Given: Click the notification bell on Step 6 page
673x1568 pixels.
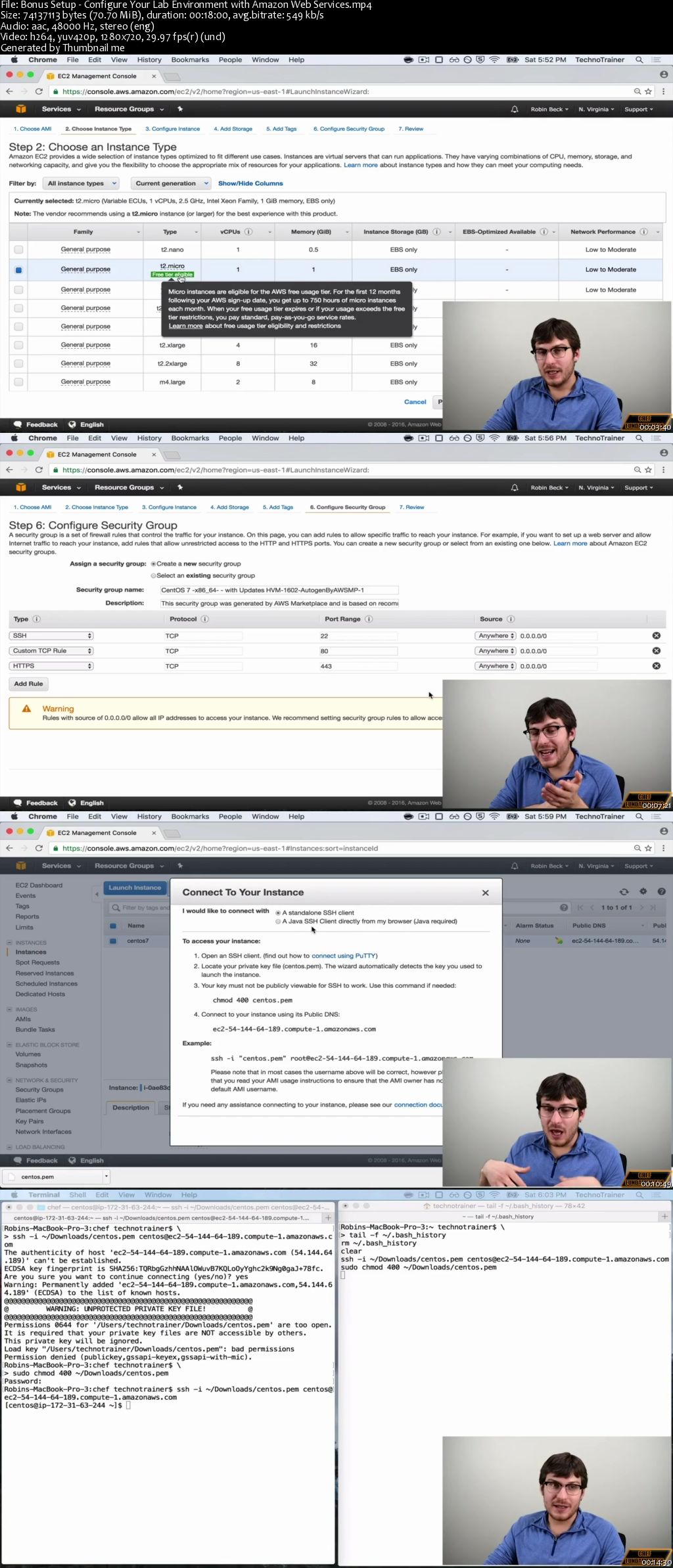Looking at the screenshot, I should tap(515, 487).
